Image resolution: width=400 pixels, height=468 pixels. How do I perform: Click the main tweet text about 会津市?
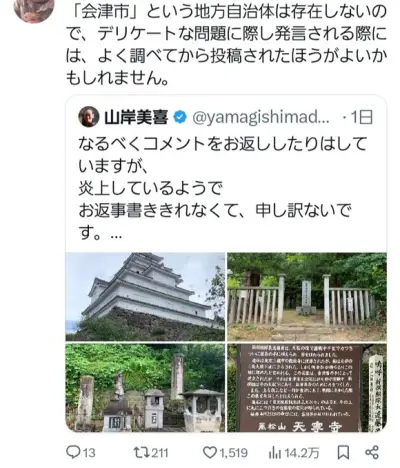[x=226, y=45]
